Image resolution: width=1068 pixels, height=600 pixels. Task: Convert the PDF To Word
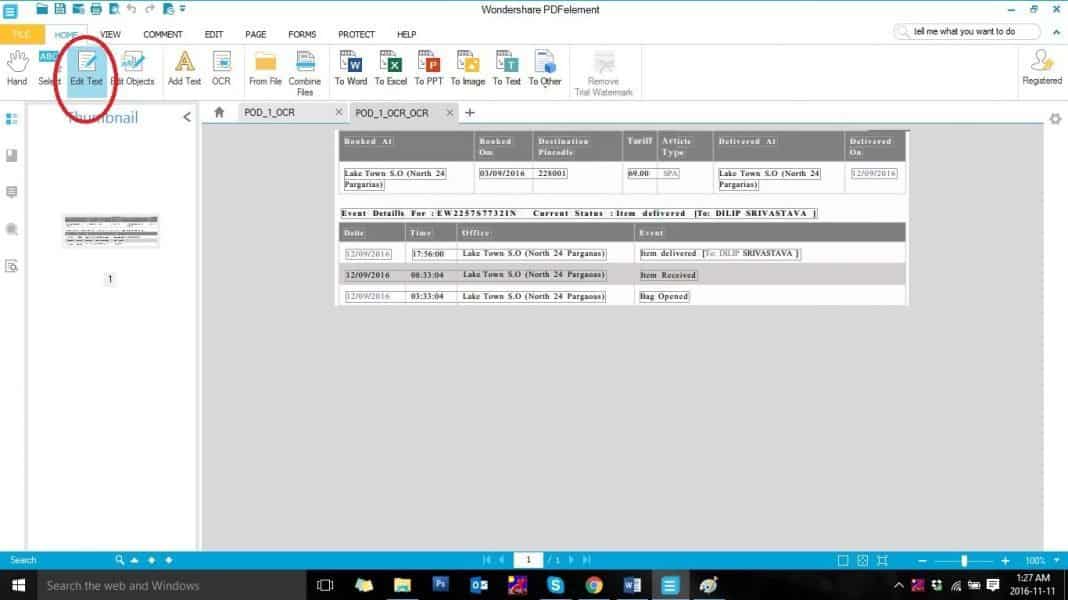pyautogui.click(x=351, y=67)
